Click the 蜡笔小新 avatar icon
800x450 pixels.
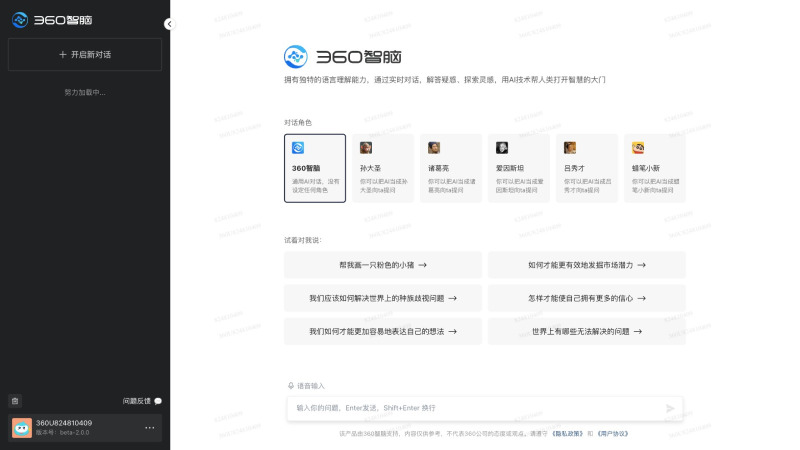[x=638, y=148]
